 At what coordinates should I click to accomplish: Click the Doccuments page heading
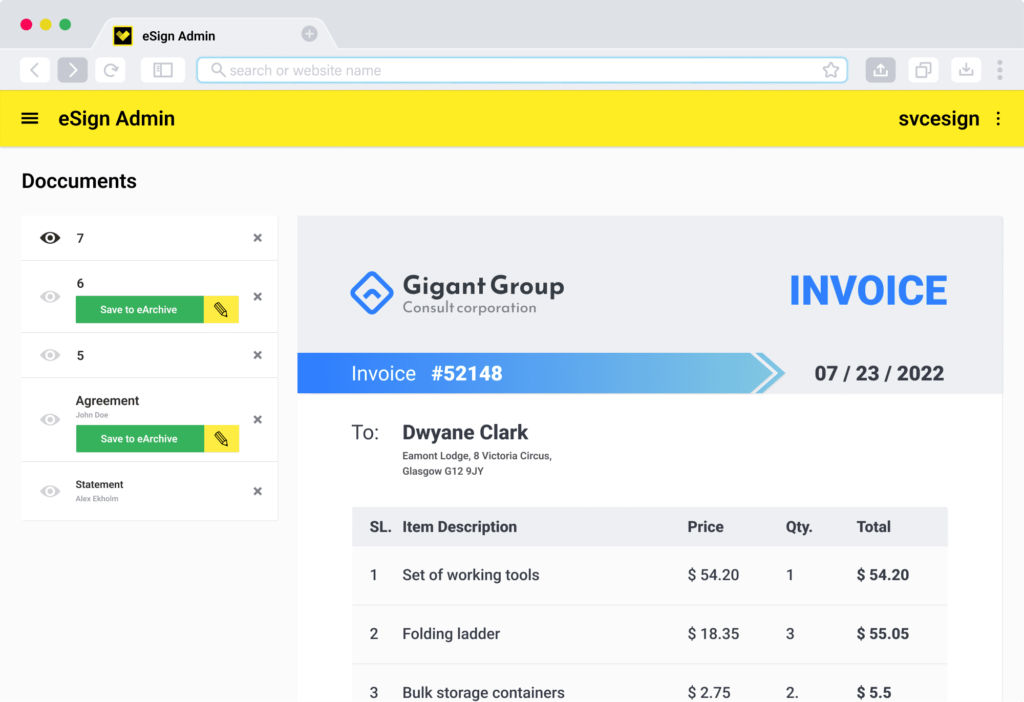(79, 181)
